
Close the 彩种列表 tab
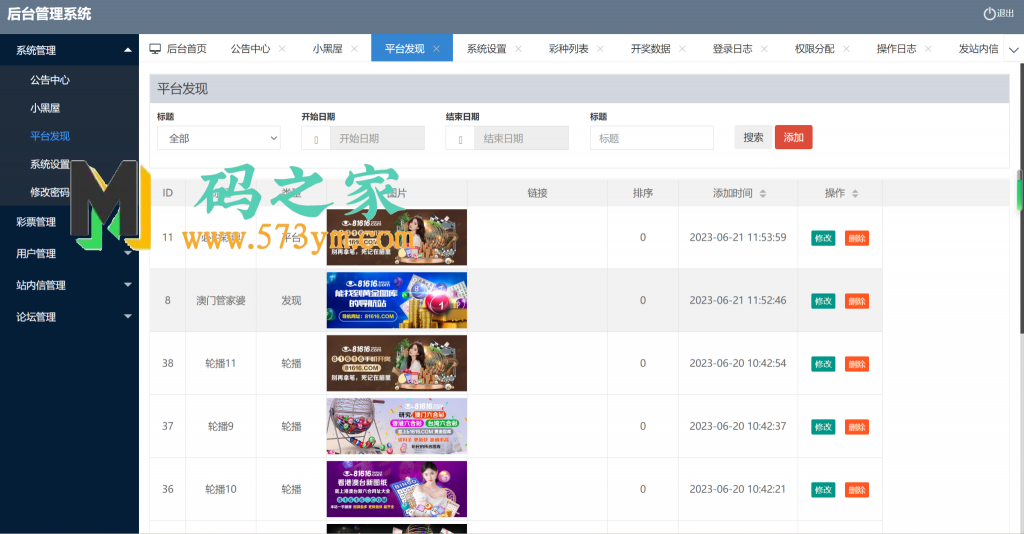(600, 49)
